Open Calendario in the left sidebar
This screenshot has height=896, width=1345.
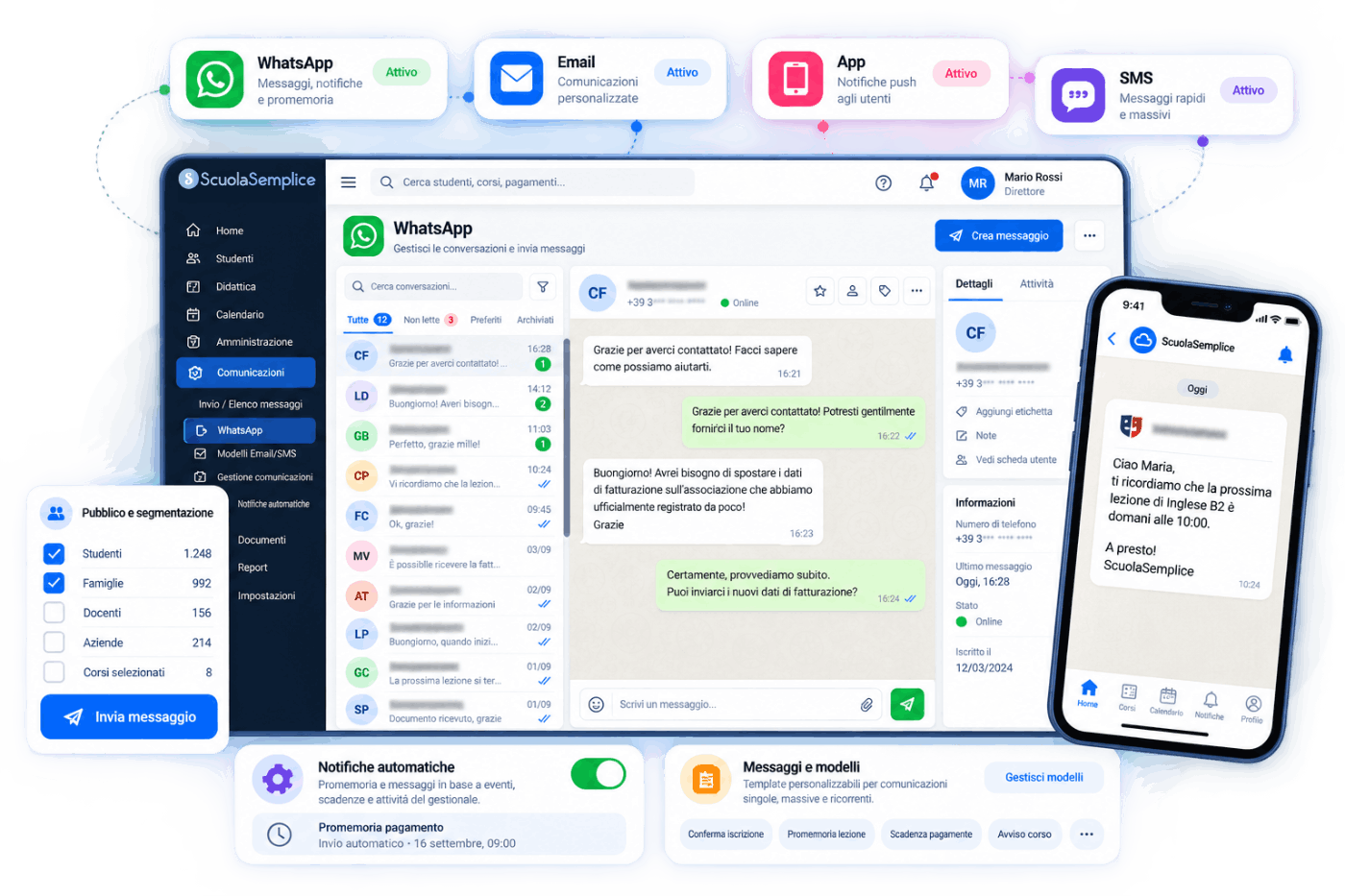[x=239, y=315]
